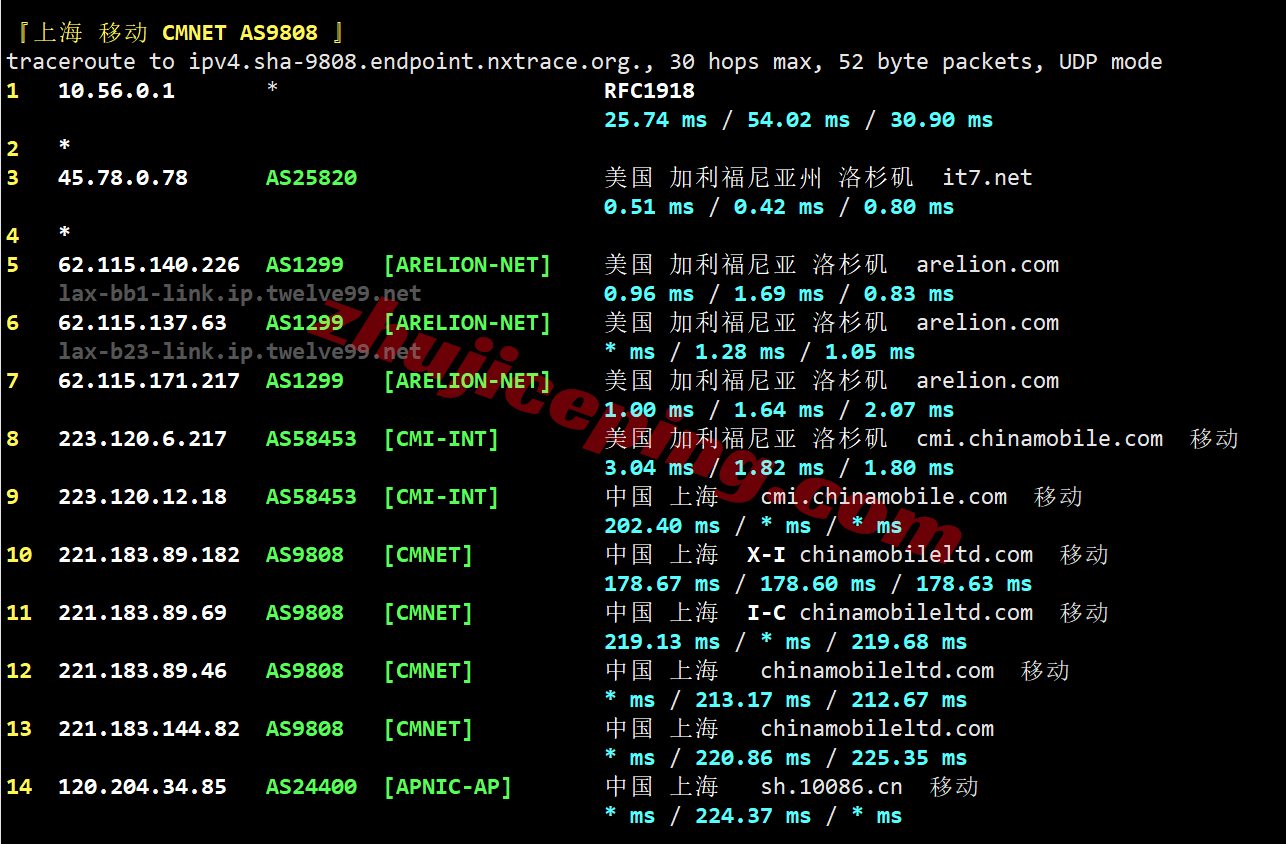Click latency line starting 178.67 ms

(x=818, y=584)
